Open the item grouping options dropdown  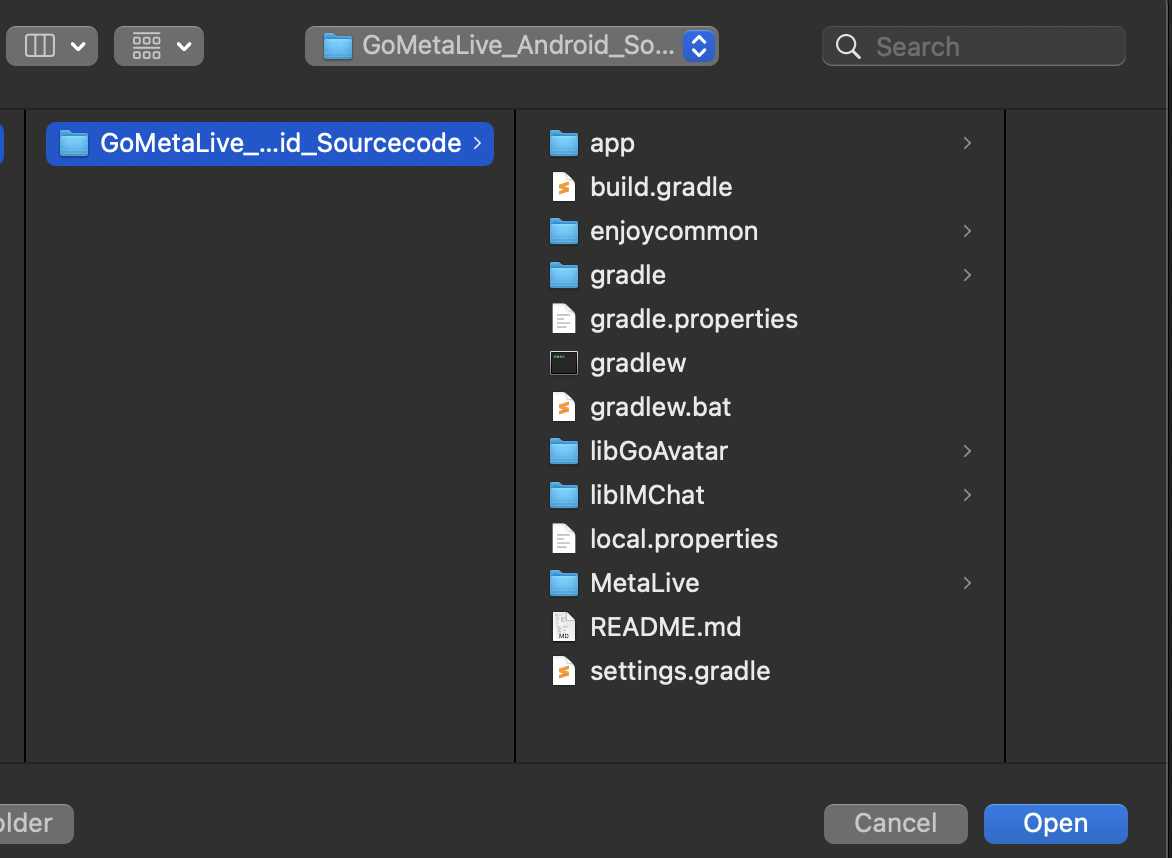point(159,46)
